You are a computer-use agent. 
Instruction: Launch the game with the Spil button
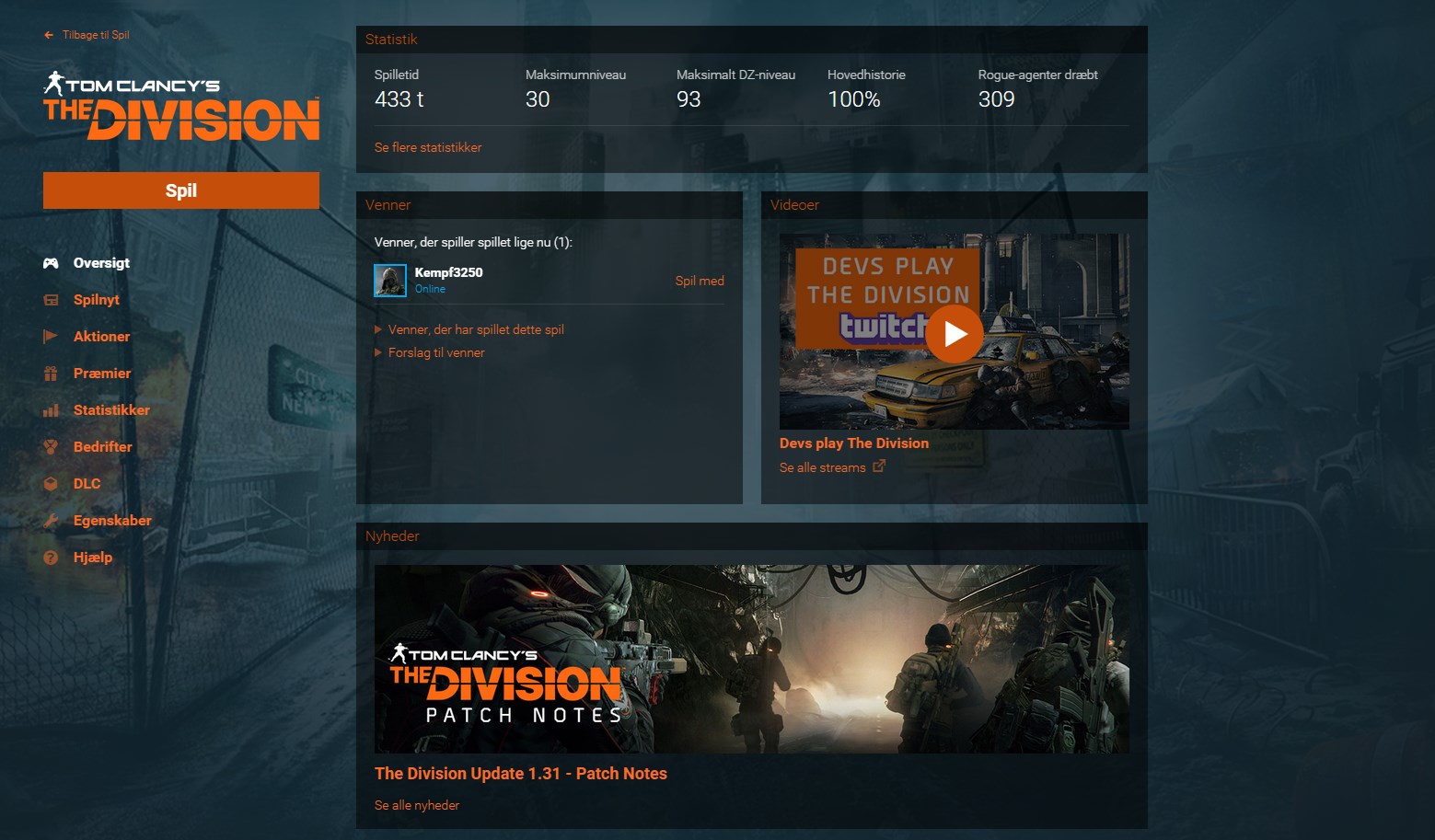181,190
